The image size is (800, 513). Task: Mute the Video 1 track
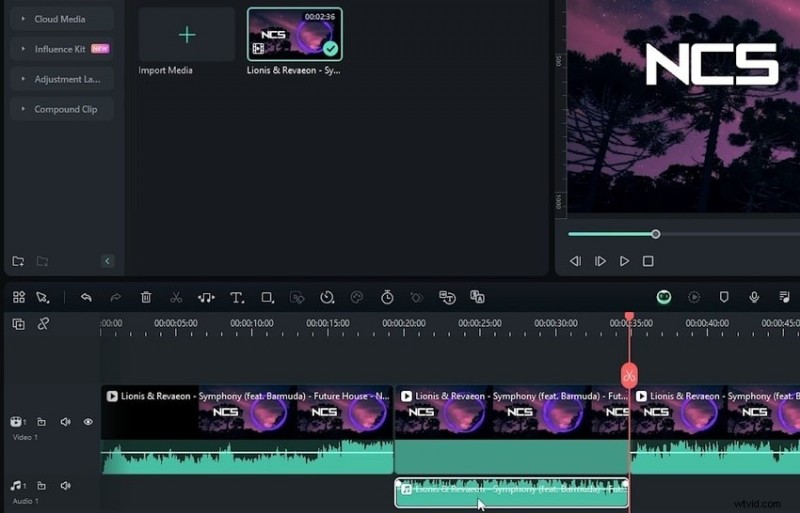[65, 422]
